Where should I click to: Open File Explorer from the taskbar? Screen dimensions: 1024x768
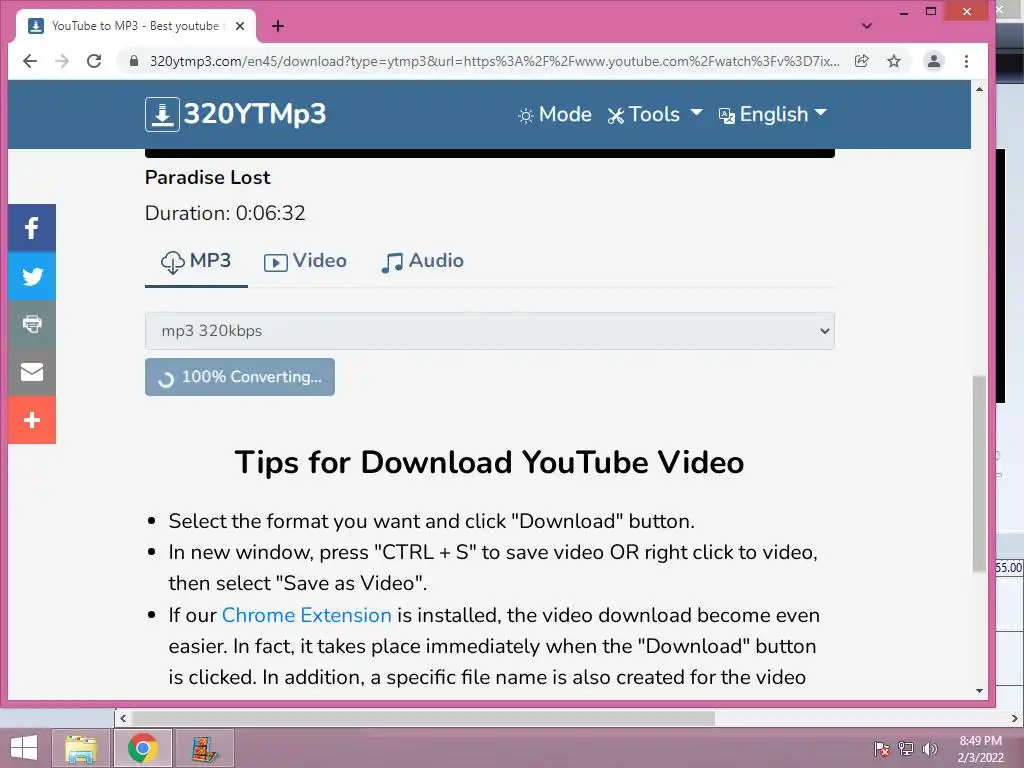point(81,748)
